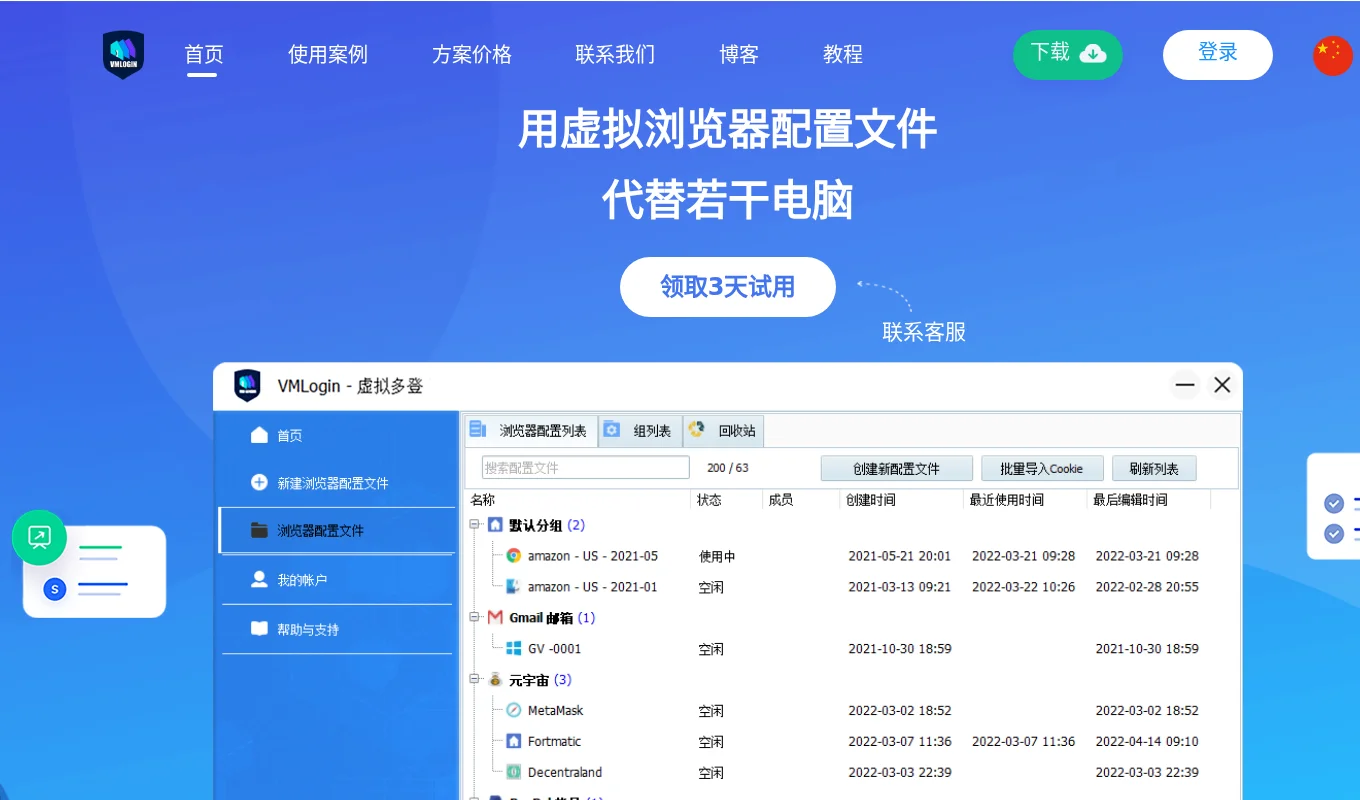Click the Gmail icon next to Gmail 邮箱
The width and height of the screenshot is (1360, 800).
[495, 617]
